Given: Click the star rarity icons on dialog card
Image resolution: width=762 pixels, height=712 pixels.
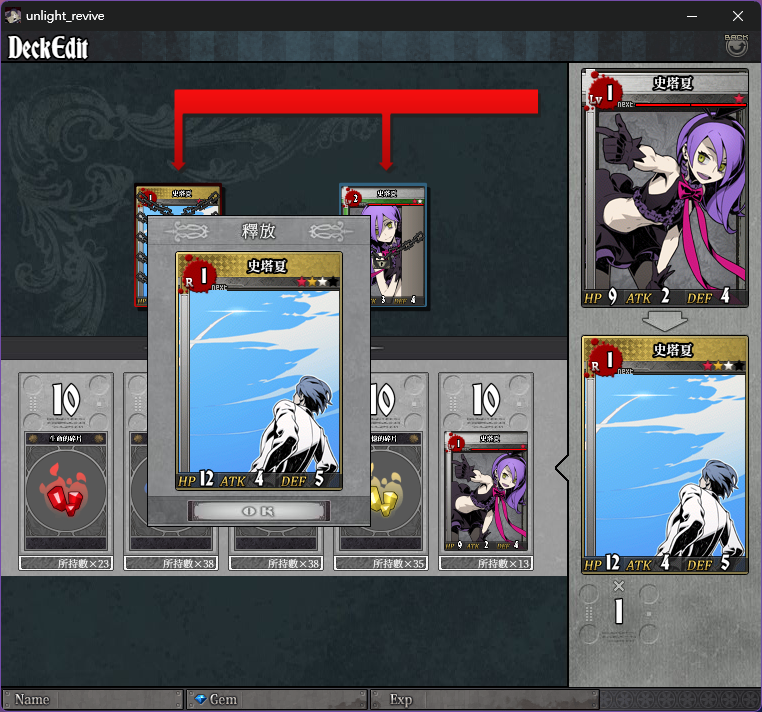Looking at the screenshot, I should [x=317, y=281].
